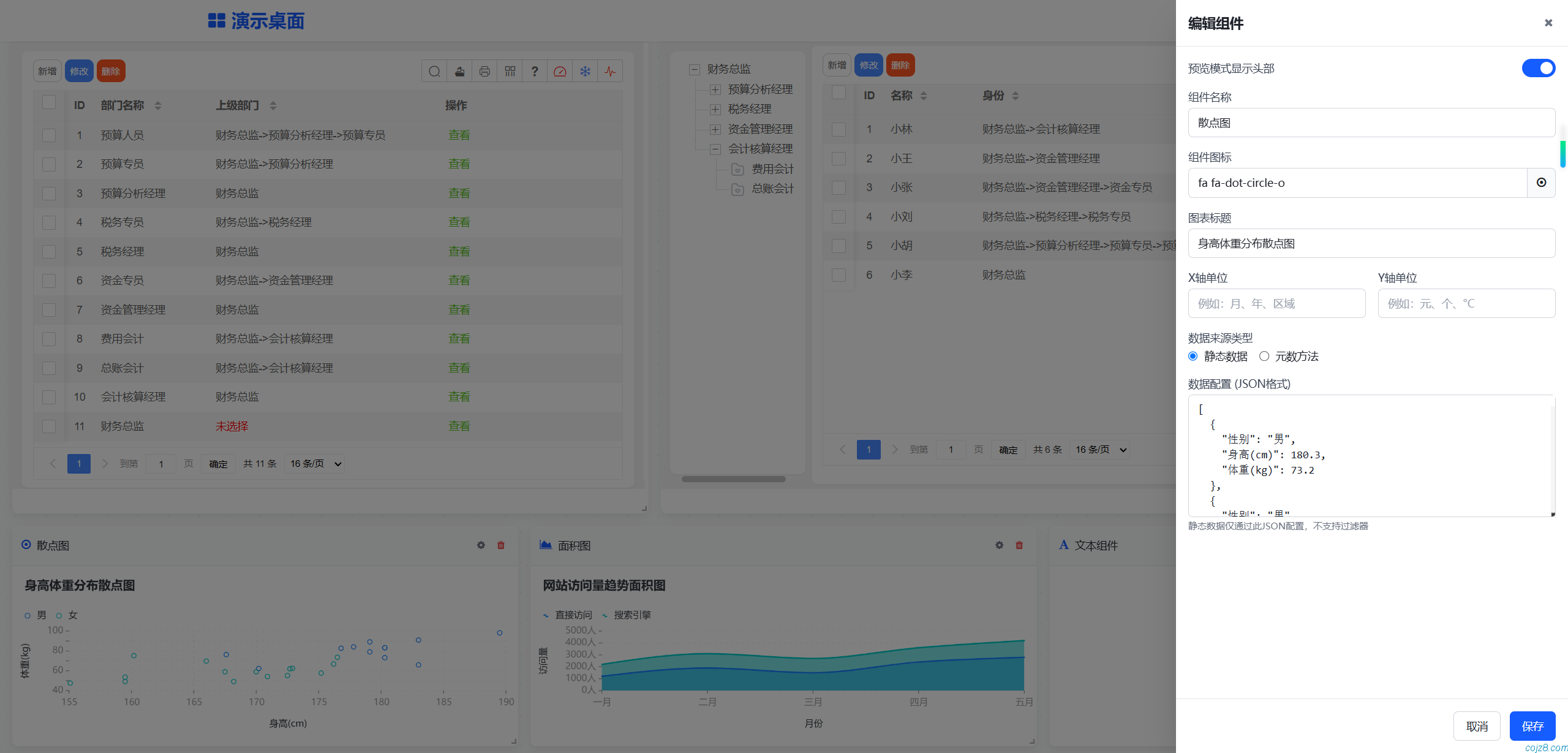1568x753 pixels.
Task: Click the dot-circle icon picker beside 组件图标 field
Action: pyautogui.click(x=1541, y=183)
